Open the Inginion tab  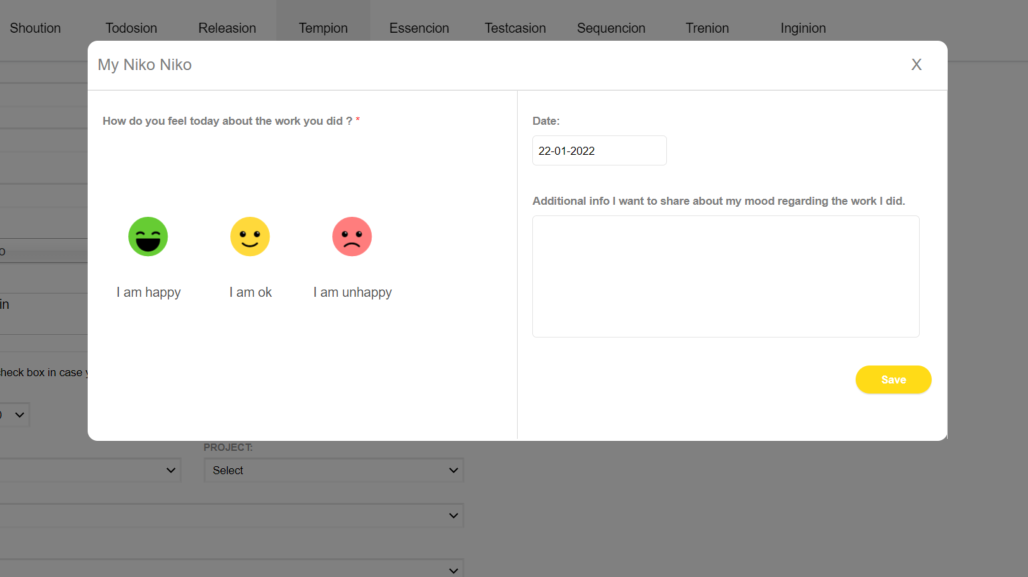pyautogui.click(x=803, y=28)
